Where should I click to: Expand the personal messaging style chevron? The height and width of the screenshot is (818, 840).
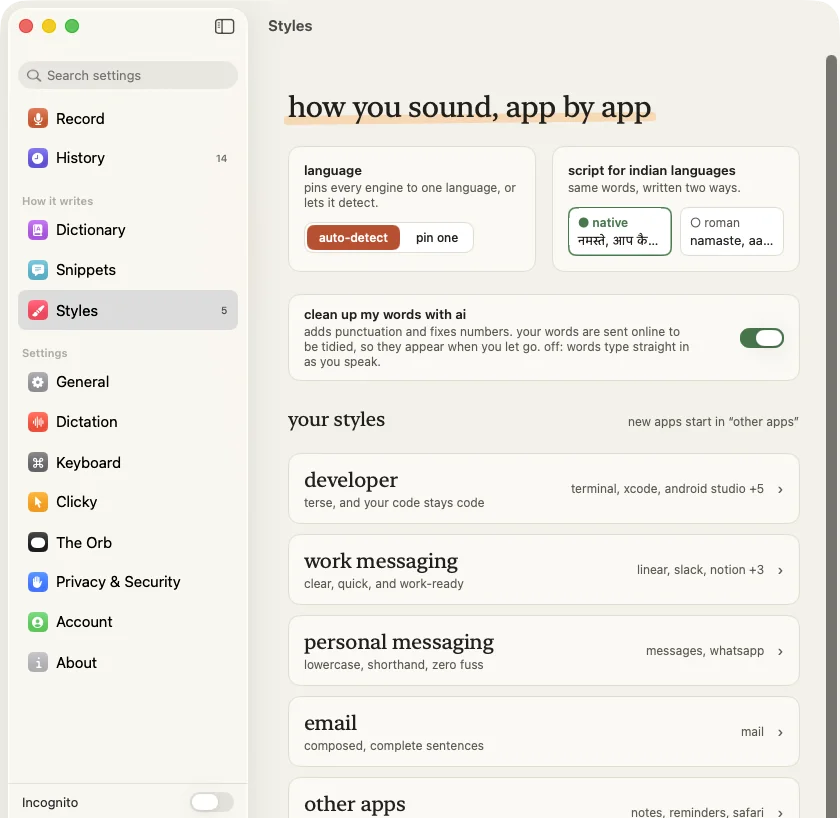click(780, 651)
